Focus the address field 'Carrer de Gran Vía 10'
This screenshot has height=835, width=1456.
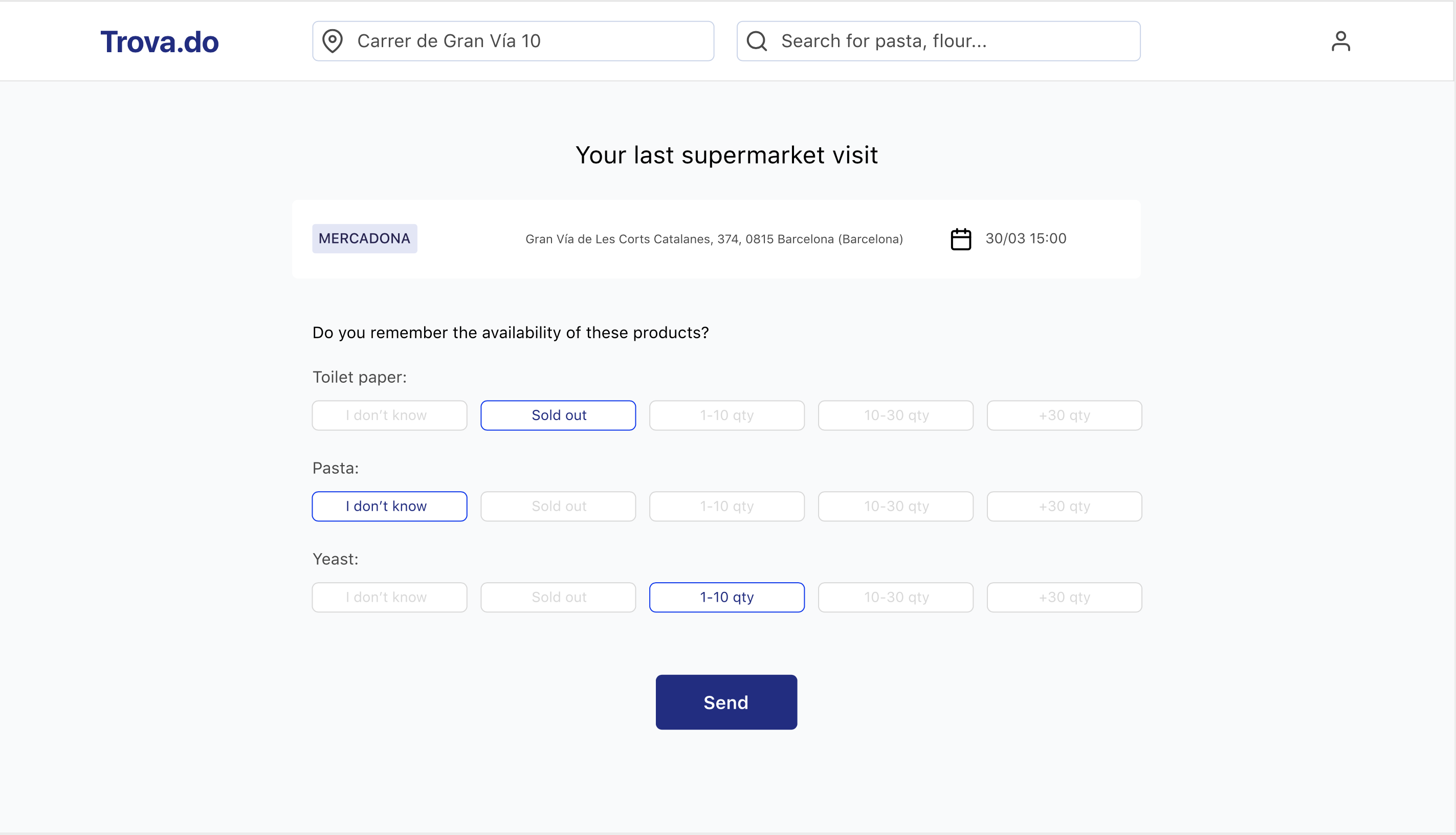click(513, 41)
